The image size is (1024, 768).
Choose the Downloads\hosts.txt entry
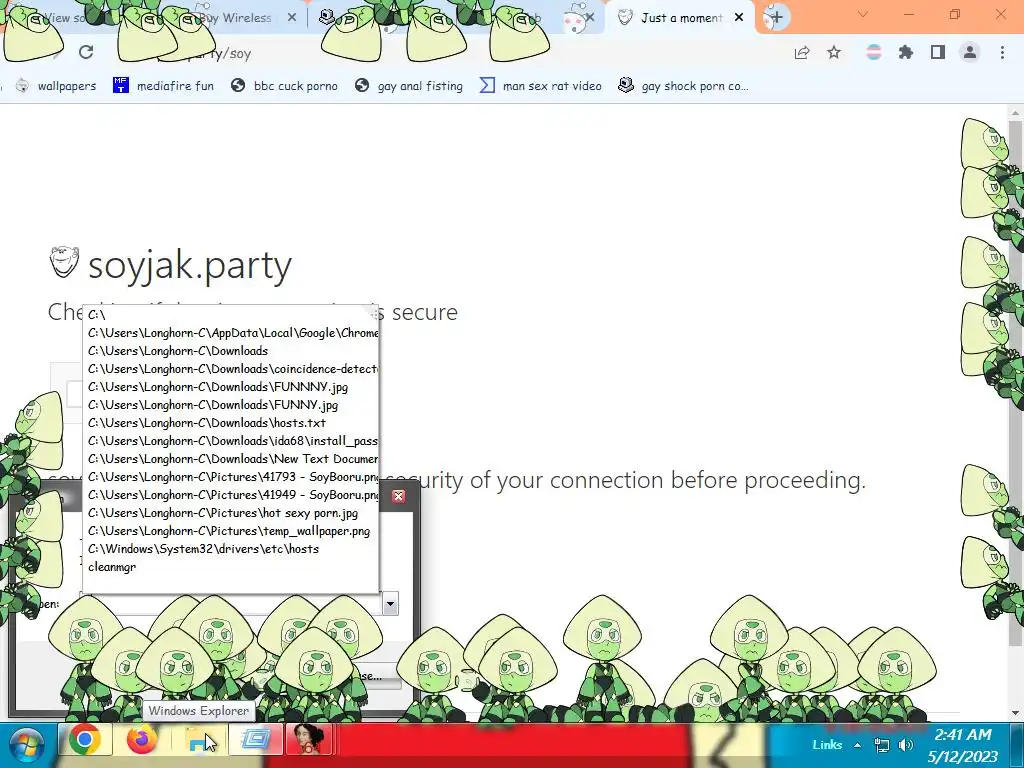coord(231,423)
